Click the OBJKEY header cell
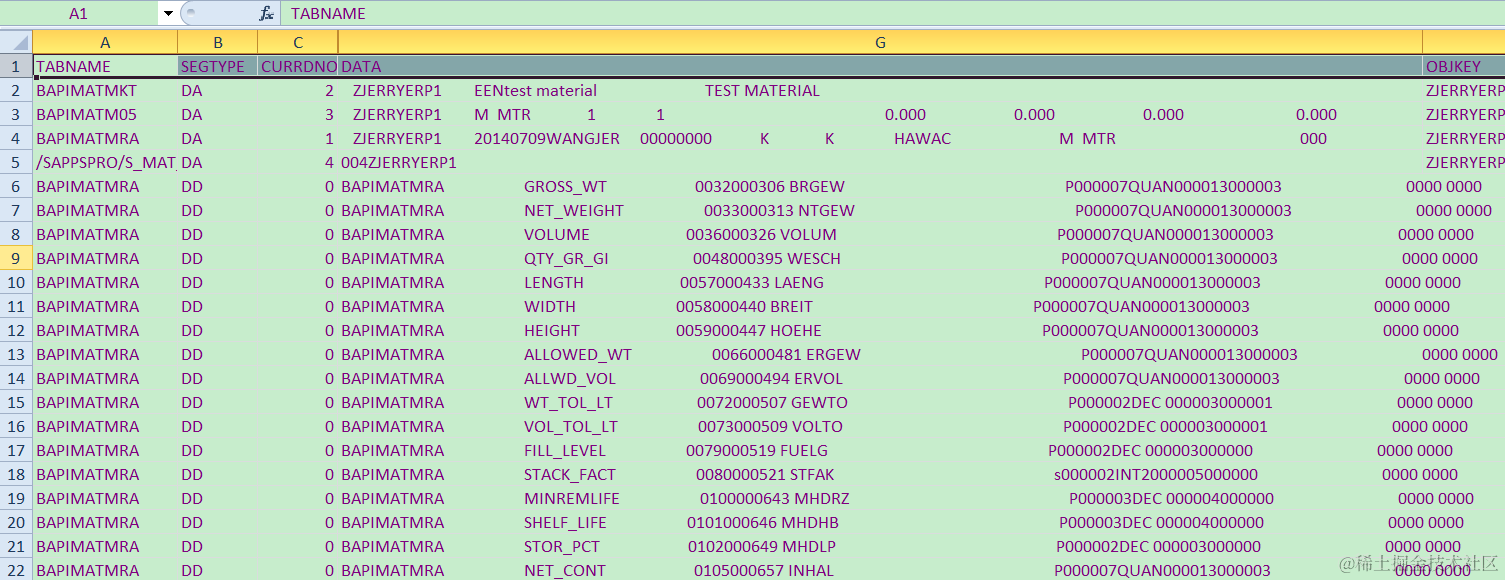 [x=1464, y=67]
